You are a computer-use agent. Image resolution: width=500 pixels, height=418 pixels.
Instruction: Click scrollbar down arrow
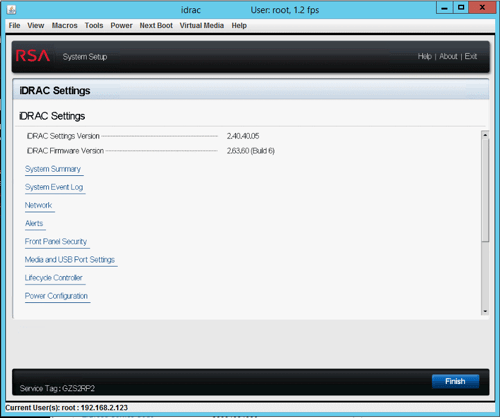pos(485,311)
